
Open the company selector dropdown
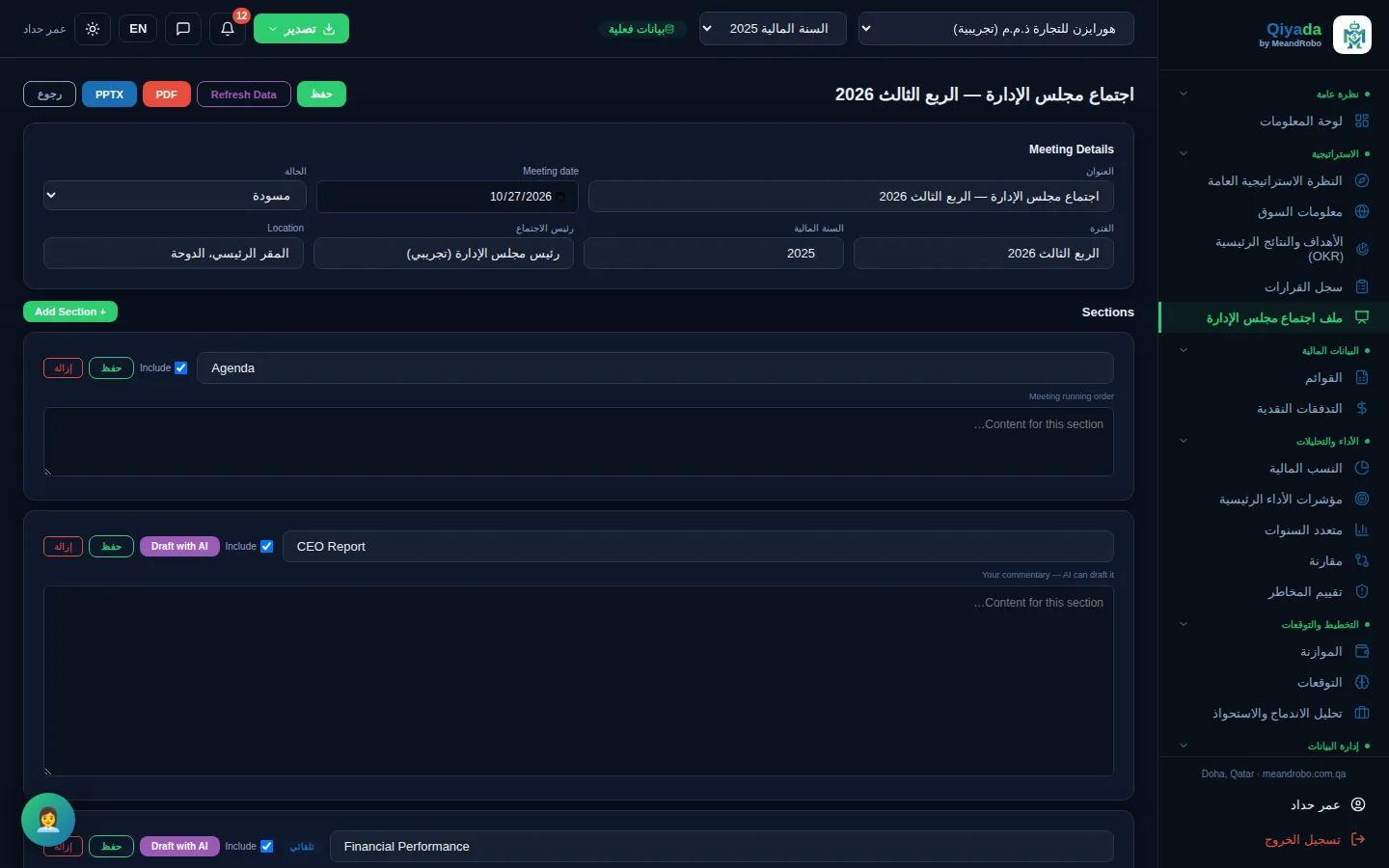pos(995,29)
